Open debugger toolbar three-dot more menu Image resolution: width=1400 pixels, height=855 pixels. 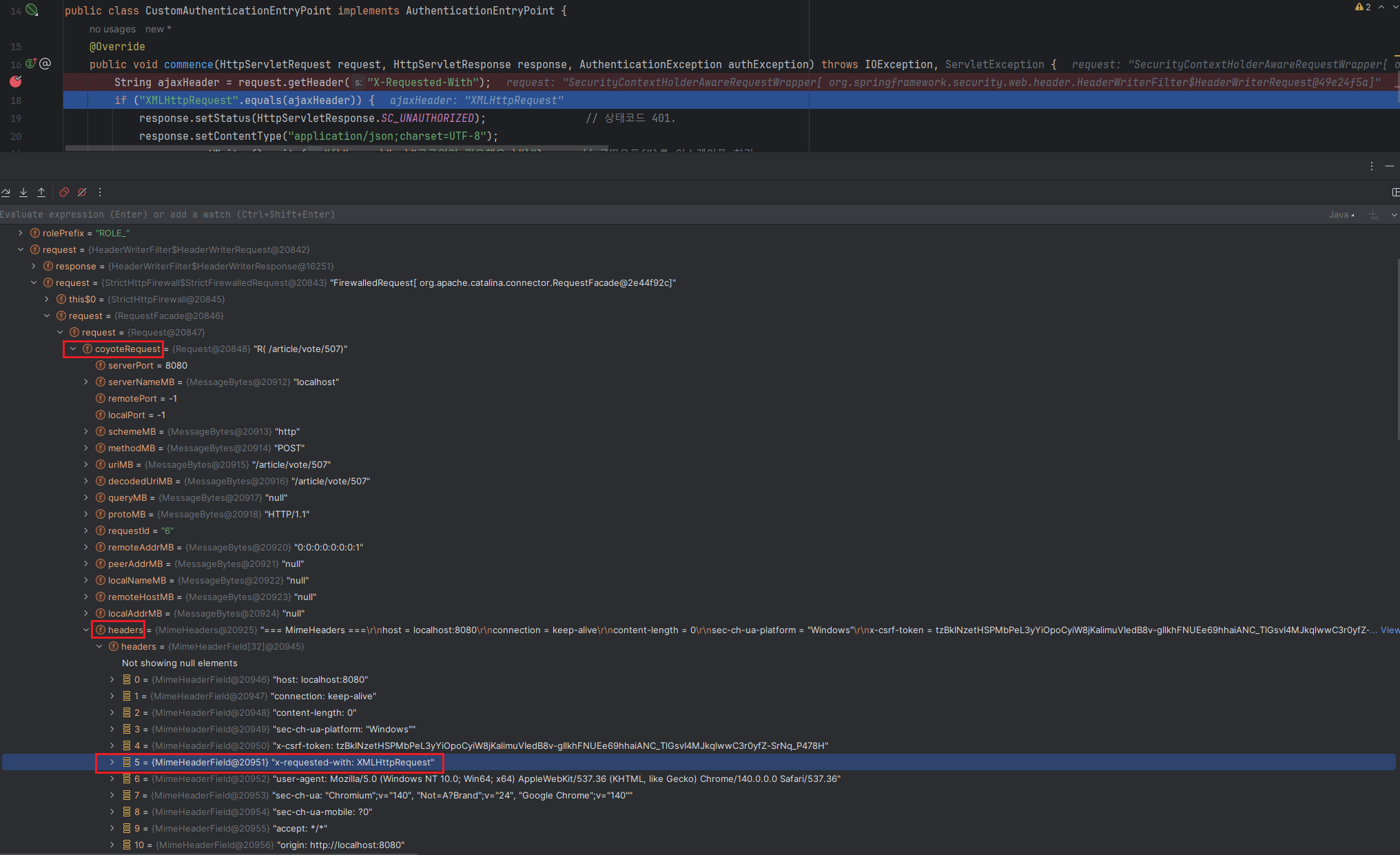tap(100, 192)
